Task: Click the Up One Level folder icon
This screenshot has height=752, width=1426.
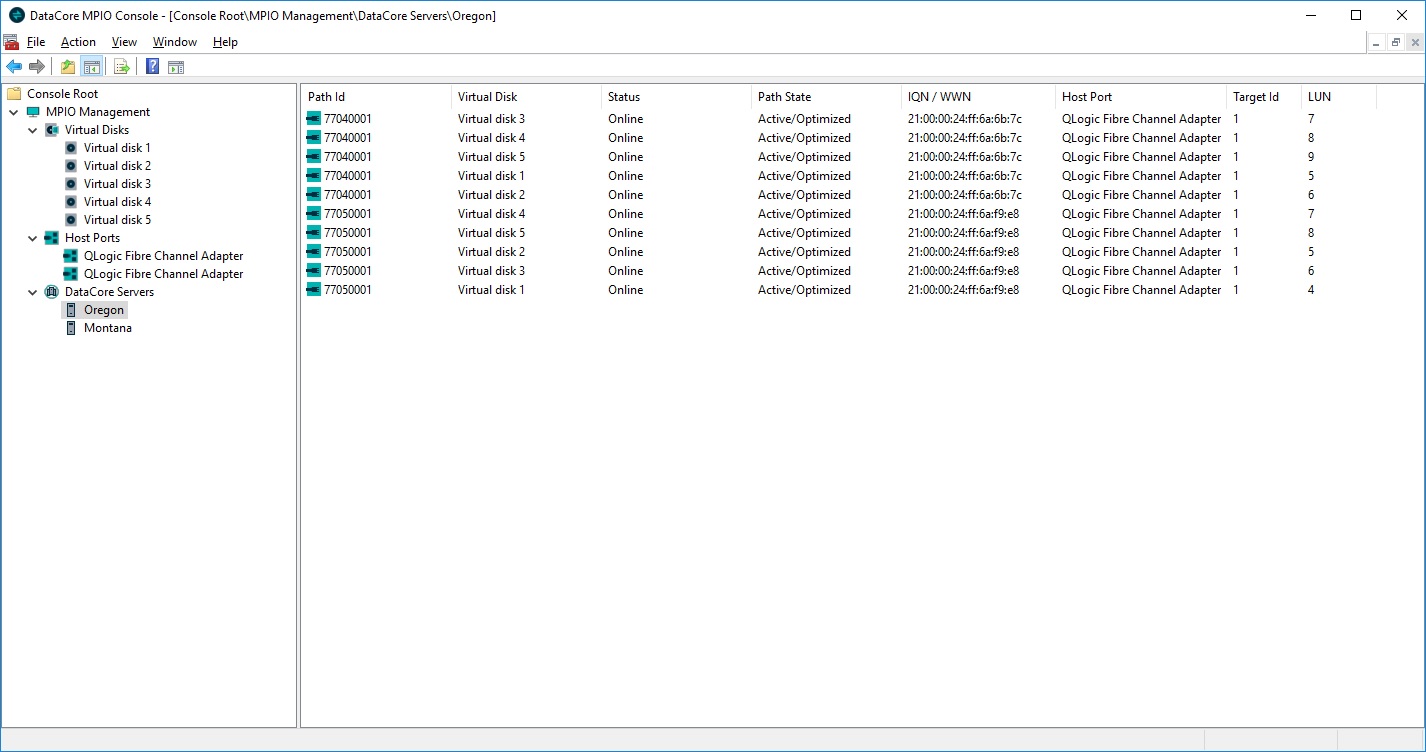Action: tap(68, 67)
